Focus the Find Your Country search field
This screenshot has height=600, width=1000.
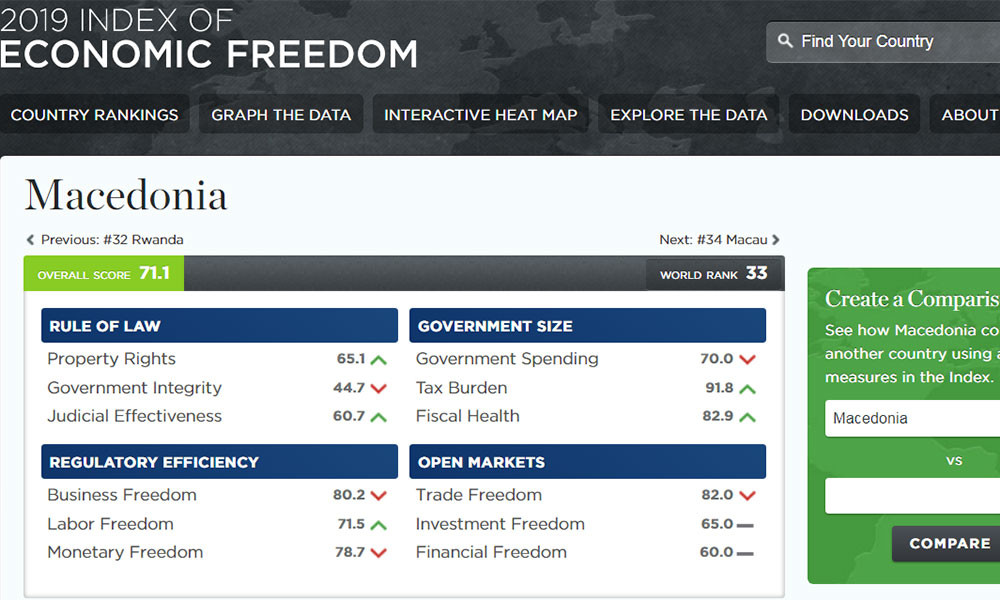pos(883,41)
